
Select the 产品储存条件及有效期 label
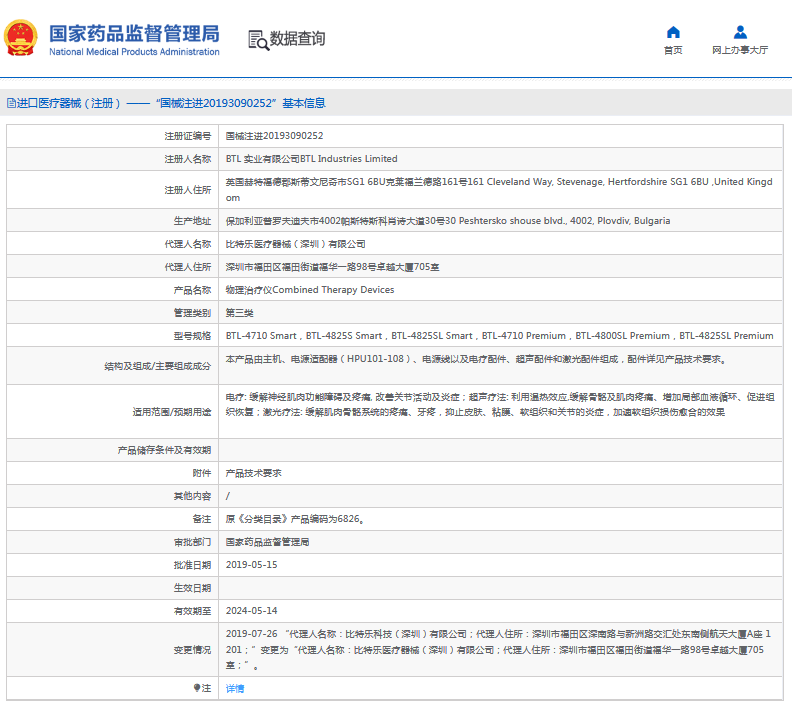click(x=164, y=450)
